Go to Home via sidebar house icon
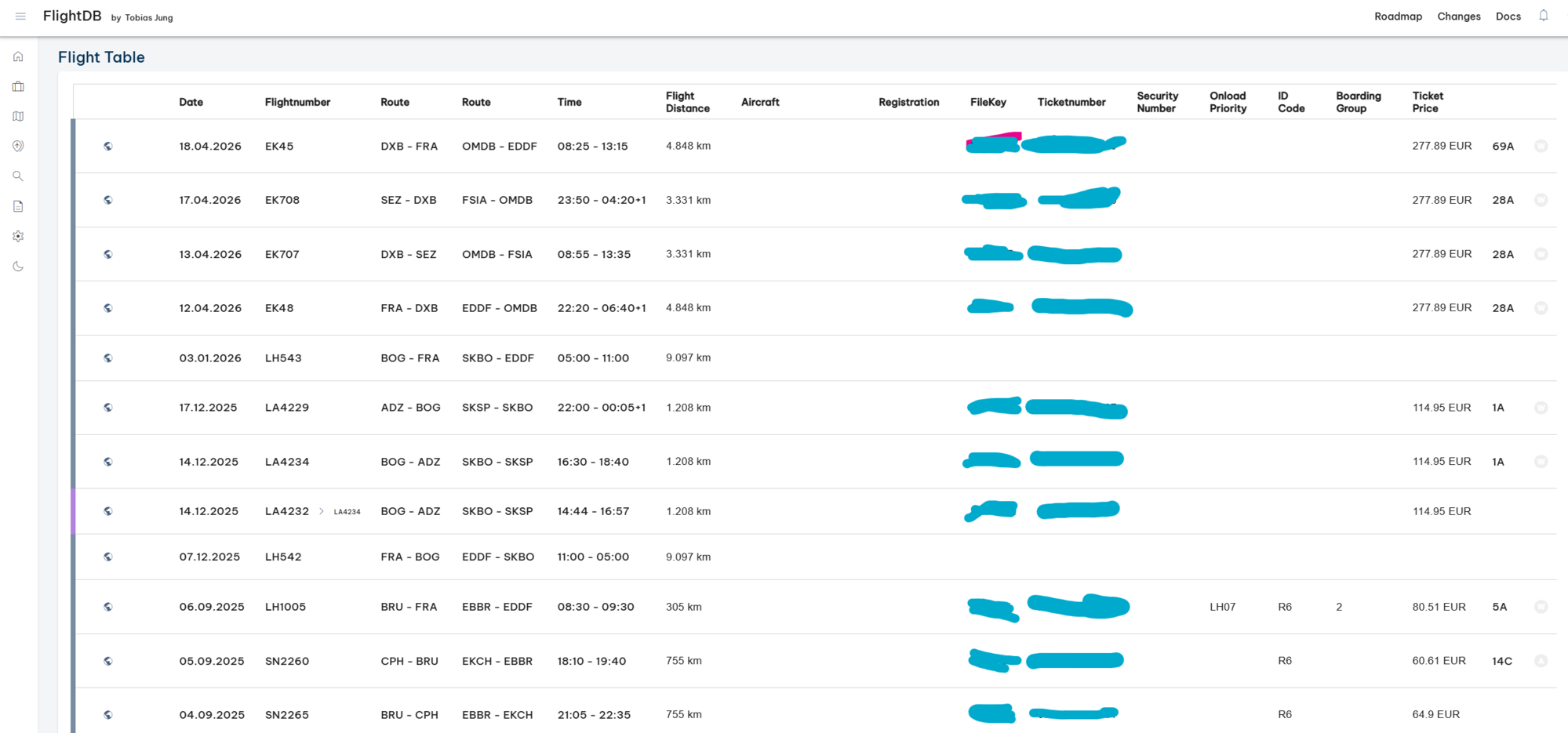Viewport: 1568px width, 733px height. coord(18,56)
